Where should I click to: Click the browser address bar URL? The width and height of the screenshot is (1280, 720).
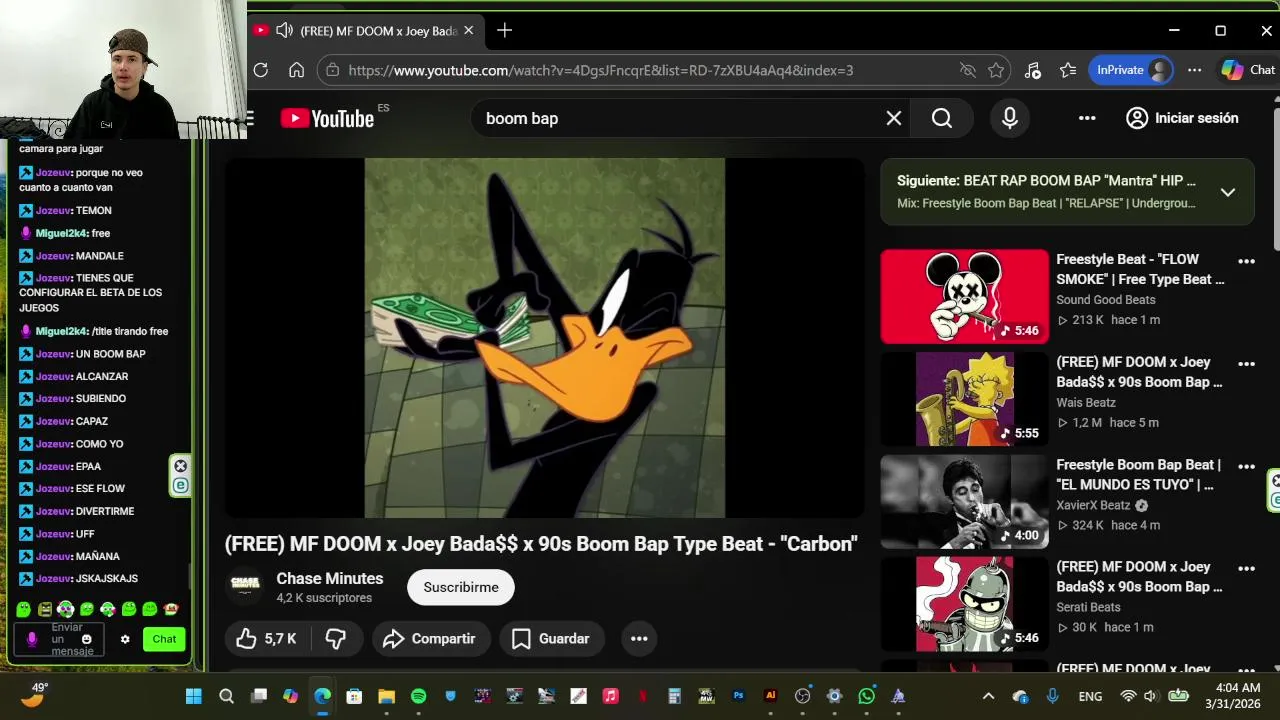click(x=600, y=70)
